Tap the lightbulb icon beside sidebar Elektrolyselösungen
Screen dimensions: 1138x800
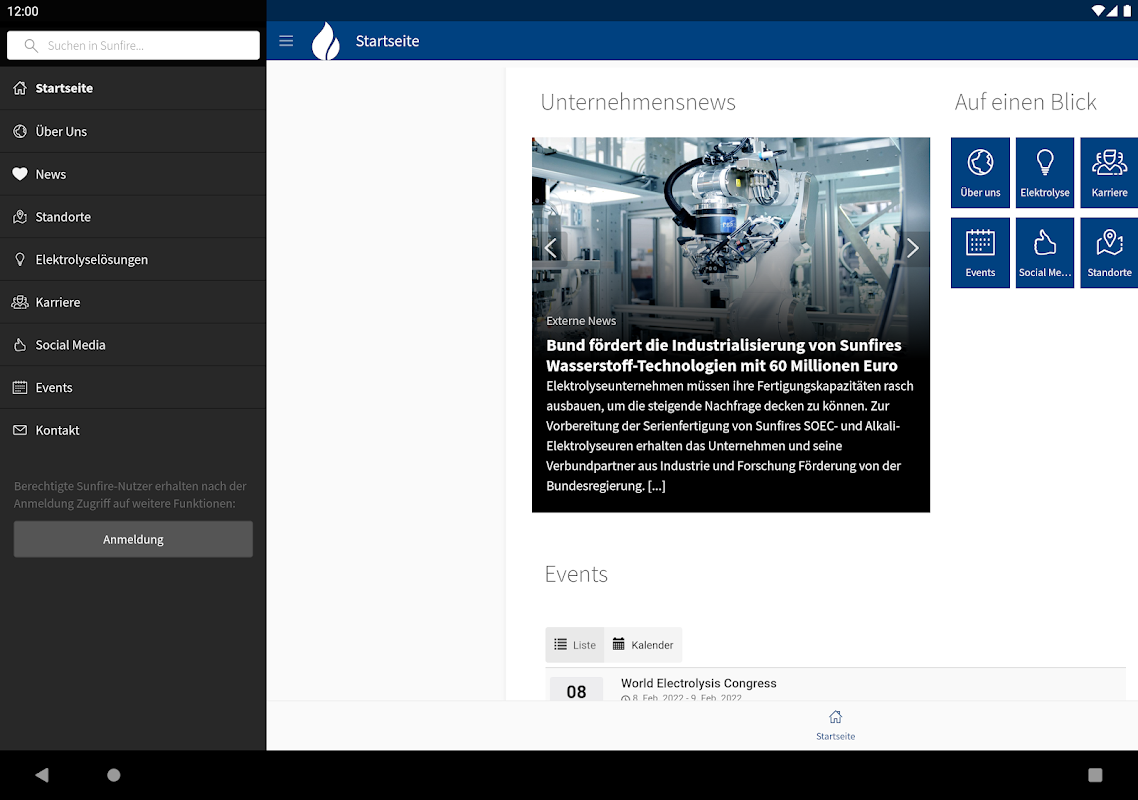point(20,259)
